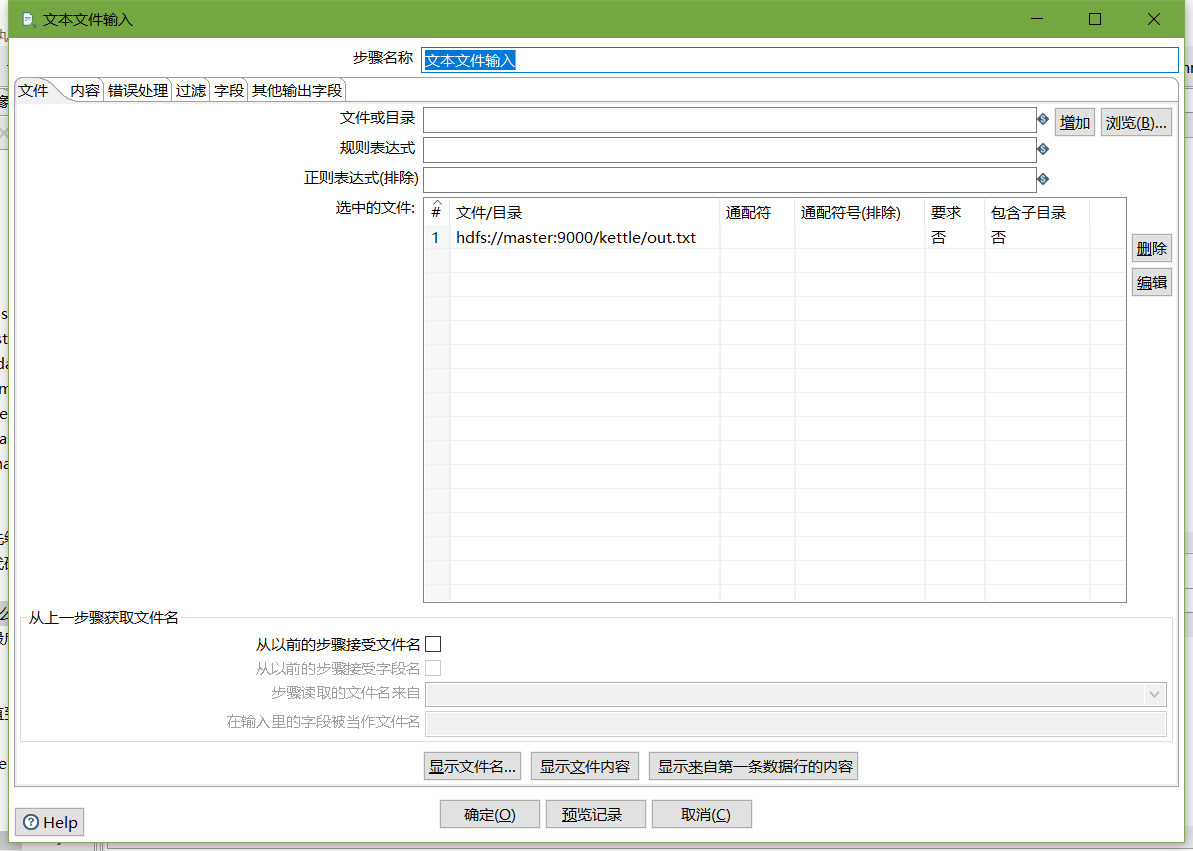The height and width of the screenshot is (851, 1193).
Task: Toggle 从以前的步骤接受文件名 checkbox
Action: (x=433, y=644)
